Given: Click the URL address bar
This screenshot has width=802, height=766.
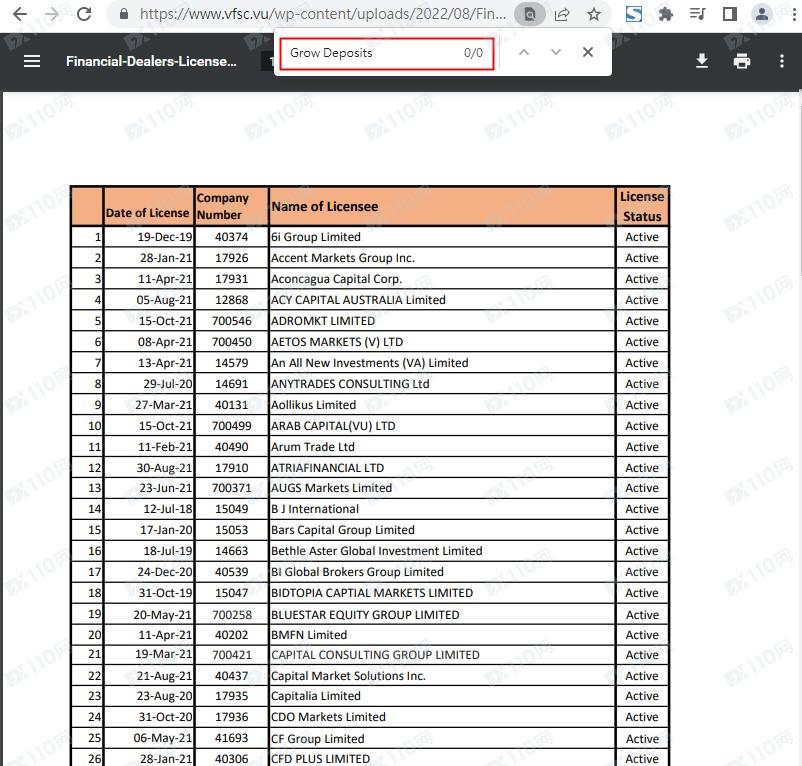Looking at the screenshot, I should point(320,14).
